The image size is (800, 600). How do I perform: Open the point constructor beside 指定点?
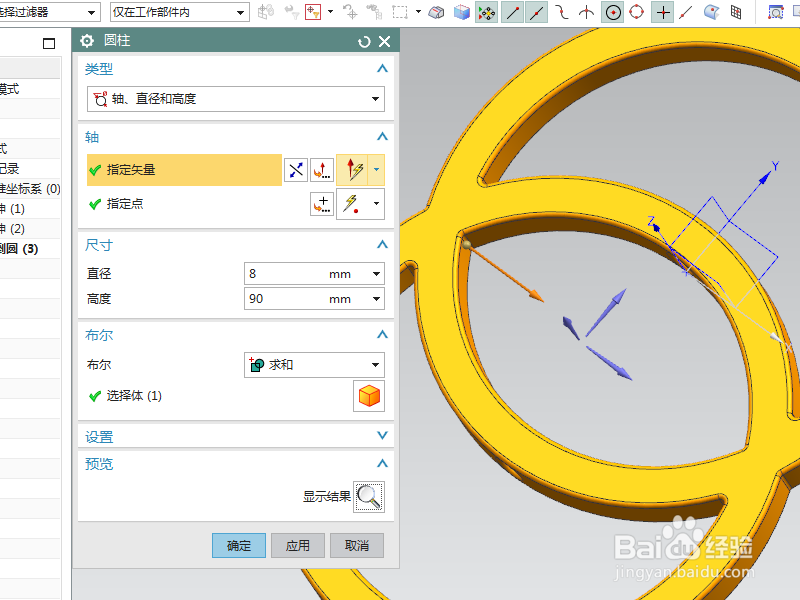click(x=323, y=204)
